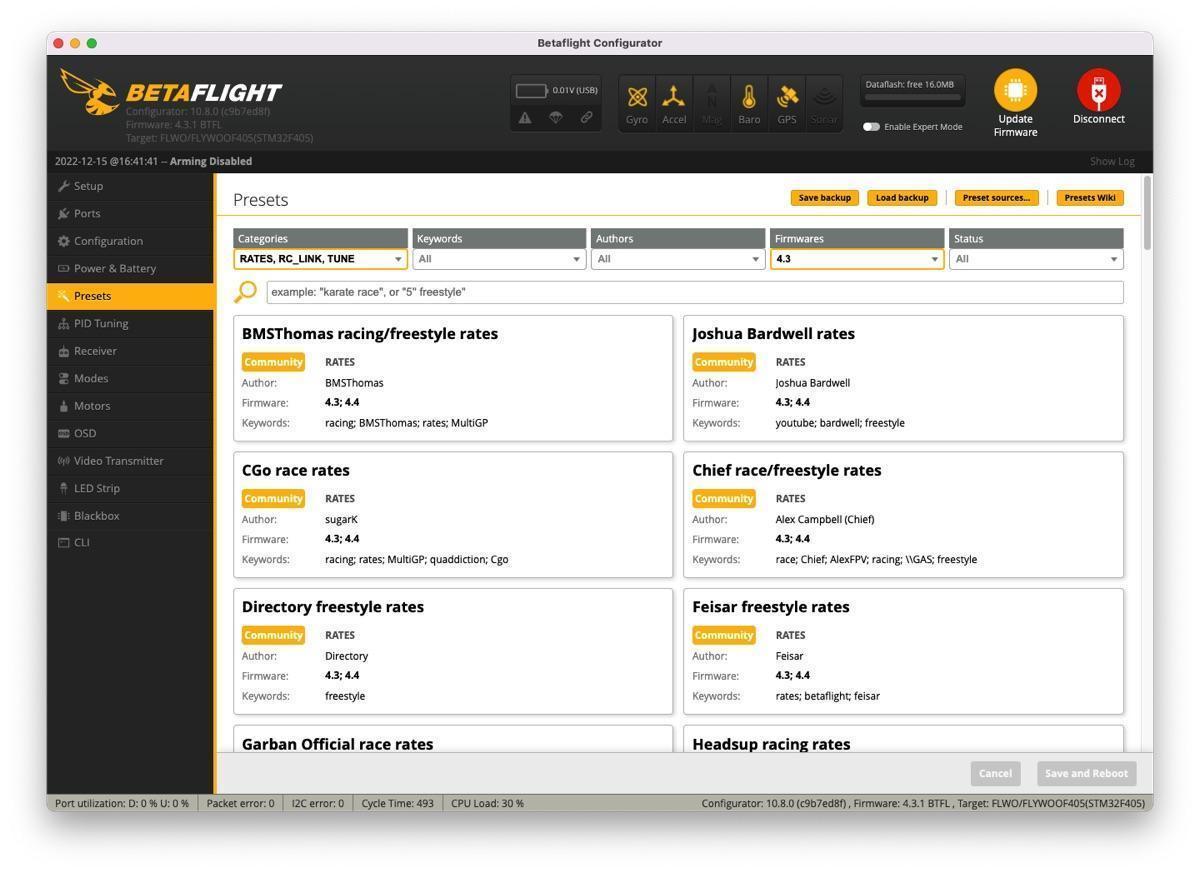Open the Feisar freestyle rates preset
The image size is (1200, 873).
(x=903, y=651)
